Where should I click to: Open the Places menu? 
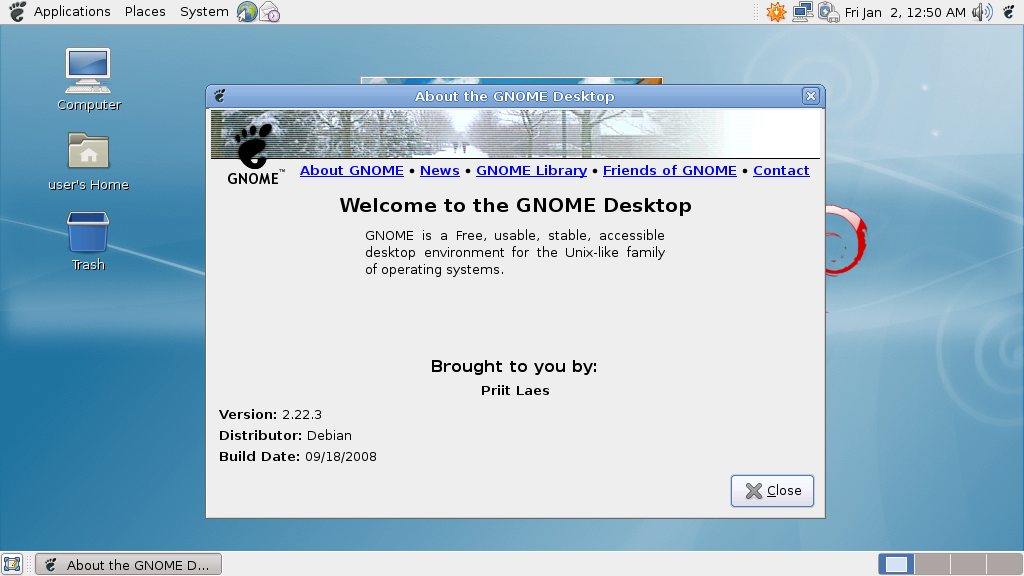(x=145, y=12)
